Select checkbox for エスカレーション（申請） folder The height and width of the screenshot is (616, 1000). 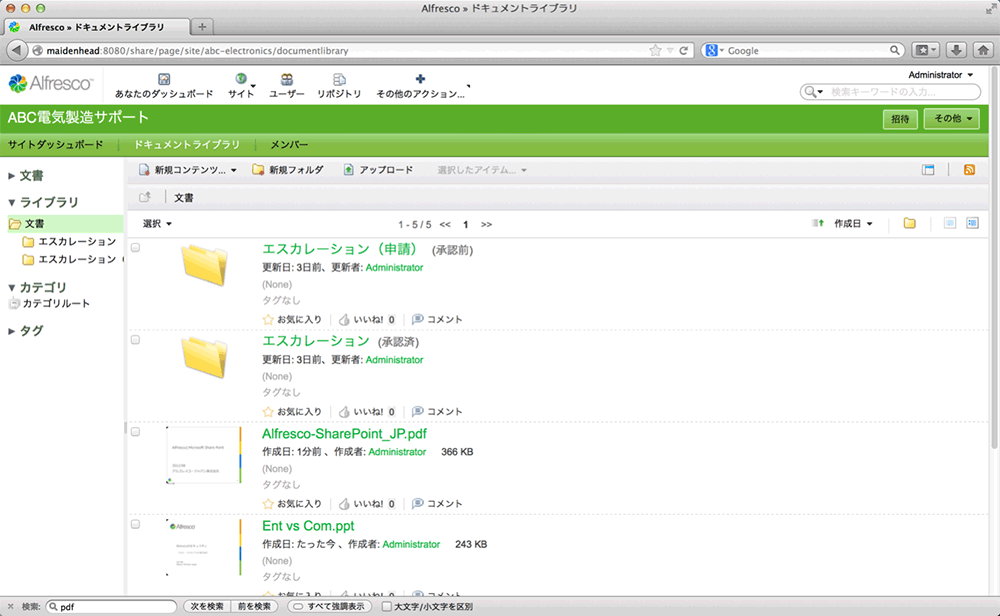(x=135, y=247)
